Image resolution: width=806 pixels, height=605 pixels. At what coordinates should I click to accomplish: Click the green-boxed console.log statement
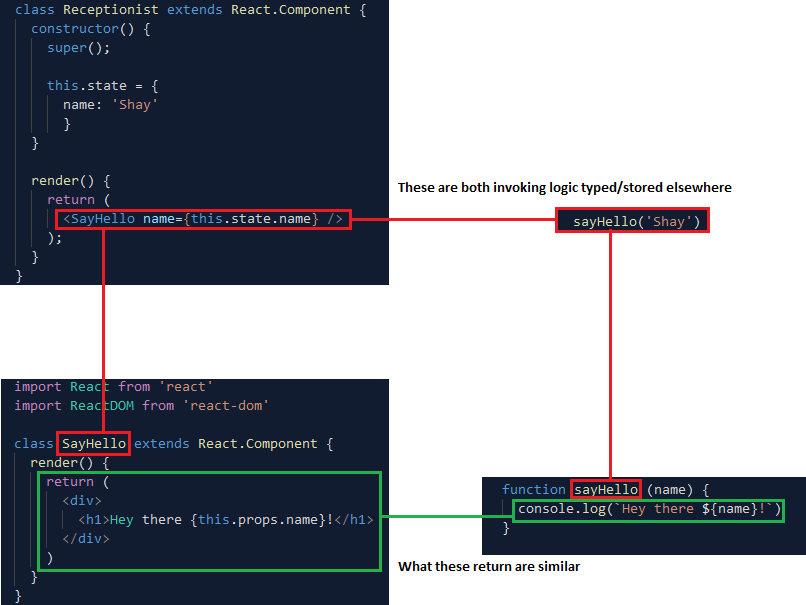pos(648,508)
